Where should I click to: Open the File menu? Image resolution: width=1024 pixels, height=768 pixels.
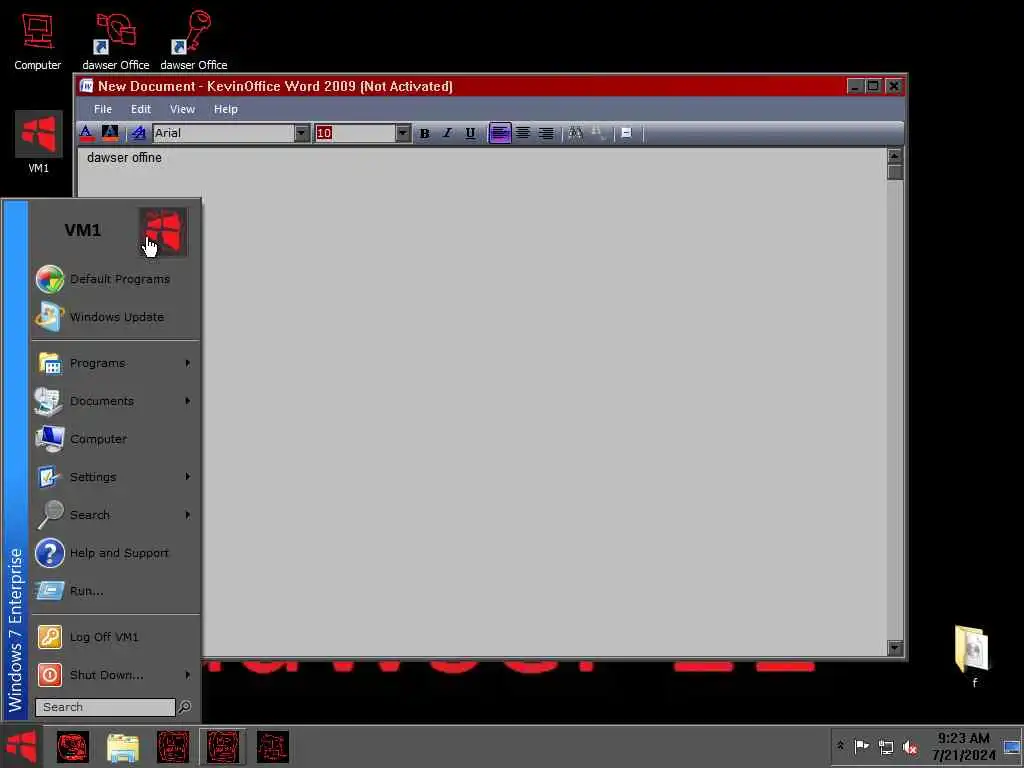pyautogui.click(x=103, y=109)
